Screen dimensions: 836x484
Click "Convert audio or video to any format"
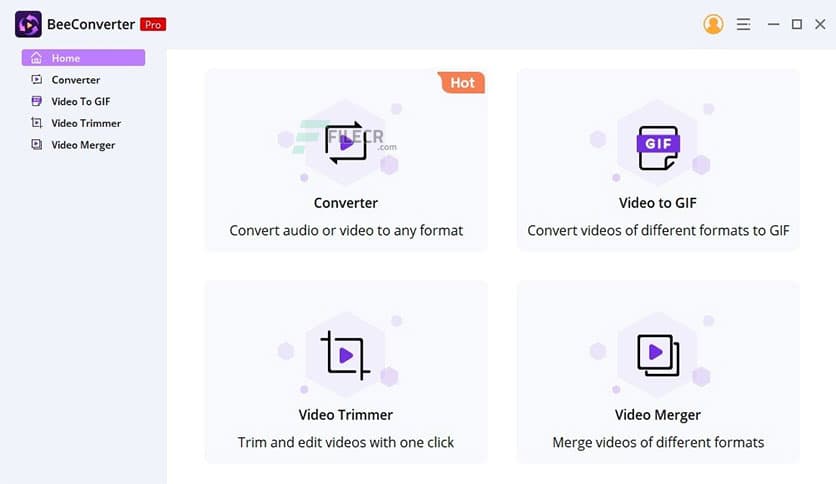(x=346, y=231)
